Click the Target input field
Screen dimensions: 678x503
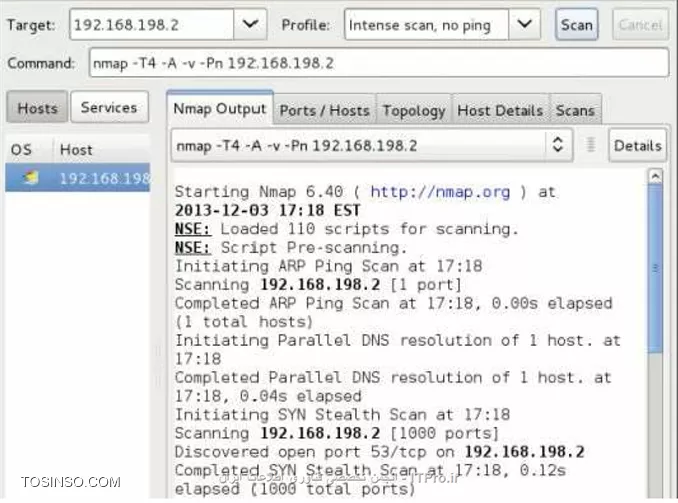point(152,25)
